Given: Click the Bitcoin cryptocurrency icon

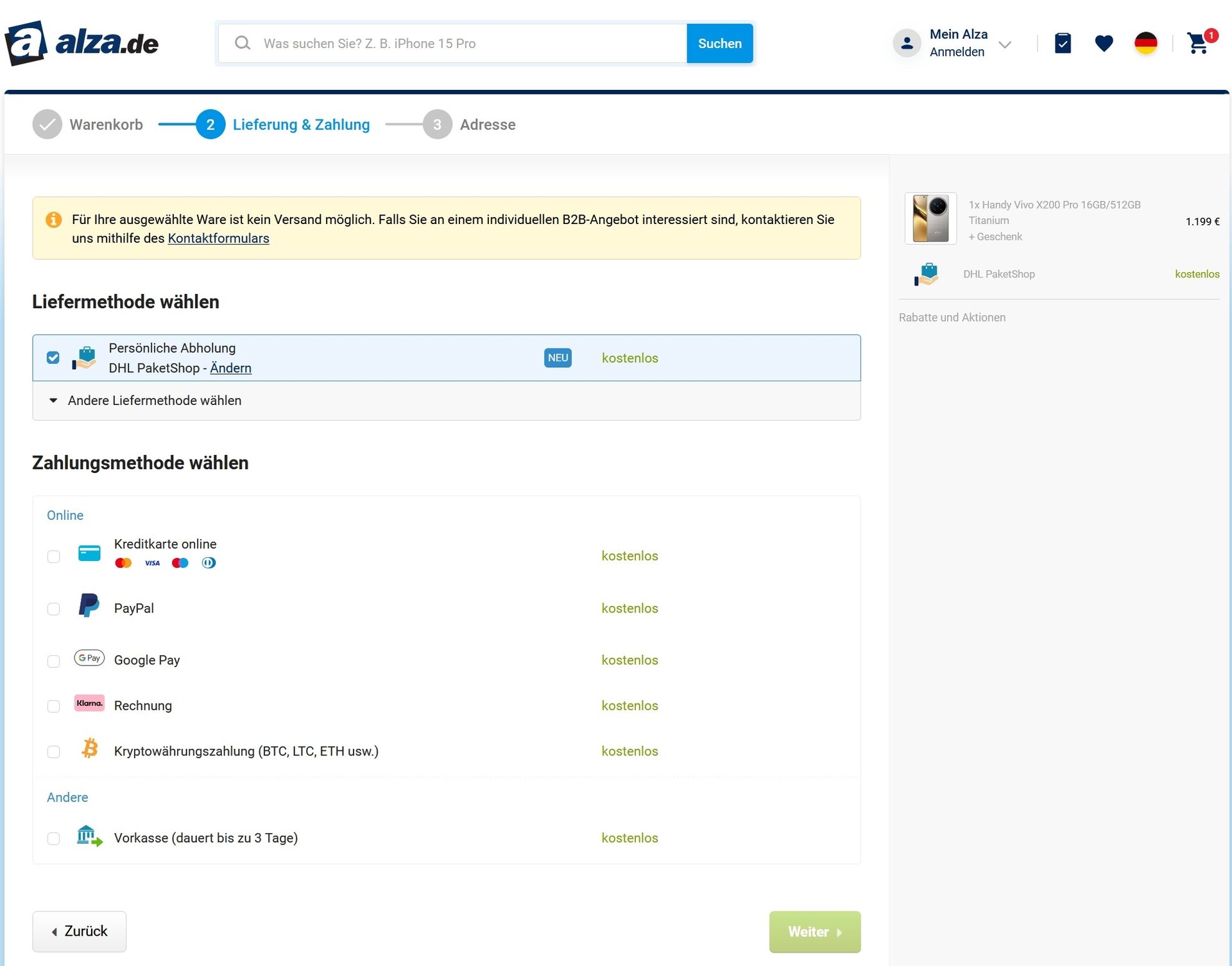Looking at the screenshot, I should pyautogui.click(x=90, y=748).
